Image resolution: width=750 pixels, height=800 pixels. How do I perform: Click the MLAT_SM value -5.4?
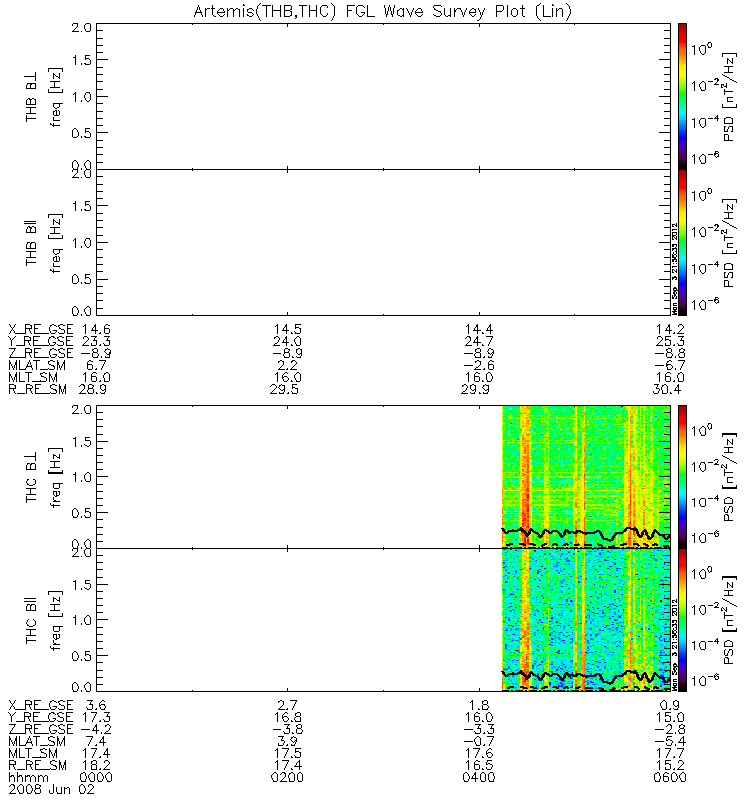coord(670,741)
